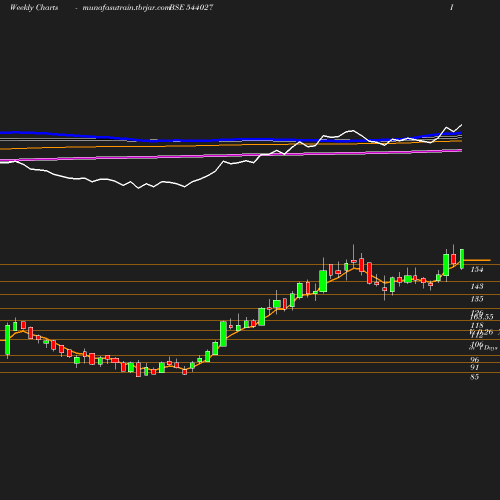Click the "Weekly Charts" title text
Viewport: 500px width, 500px height.
tap(34, 8)
